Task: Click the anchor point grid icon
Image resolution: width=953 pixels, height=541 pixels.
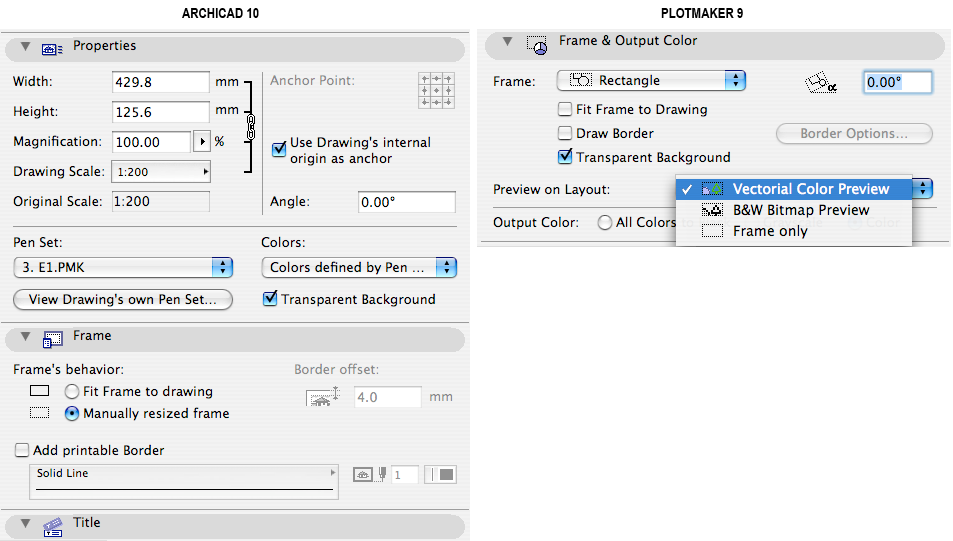Action: tap(437, 90)
